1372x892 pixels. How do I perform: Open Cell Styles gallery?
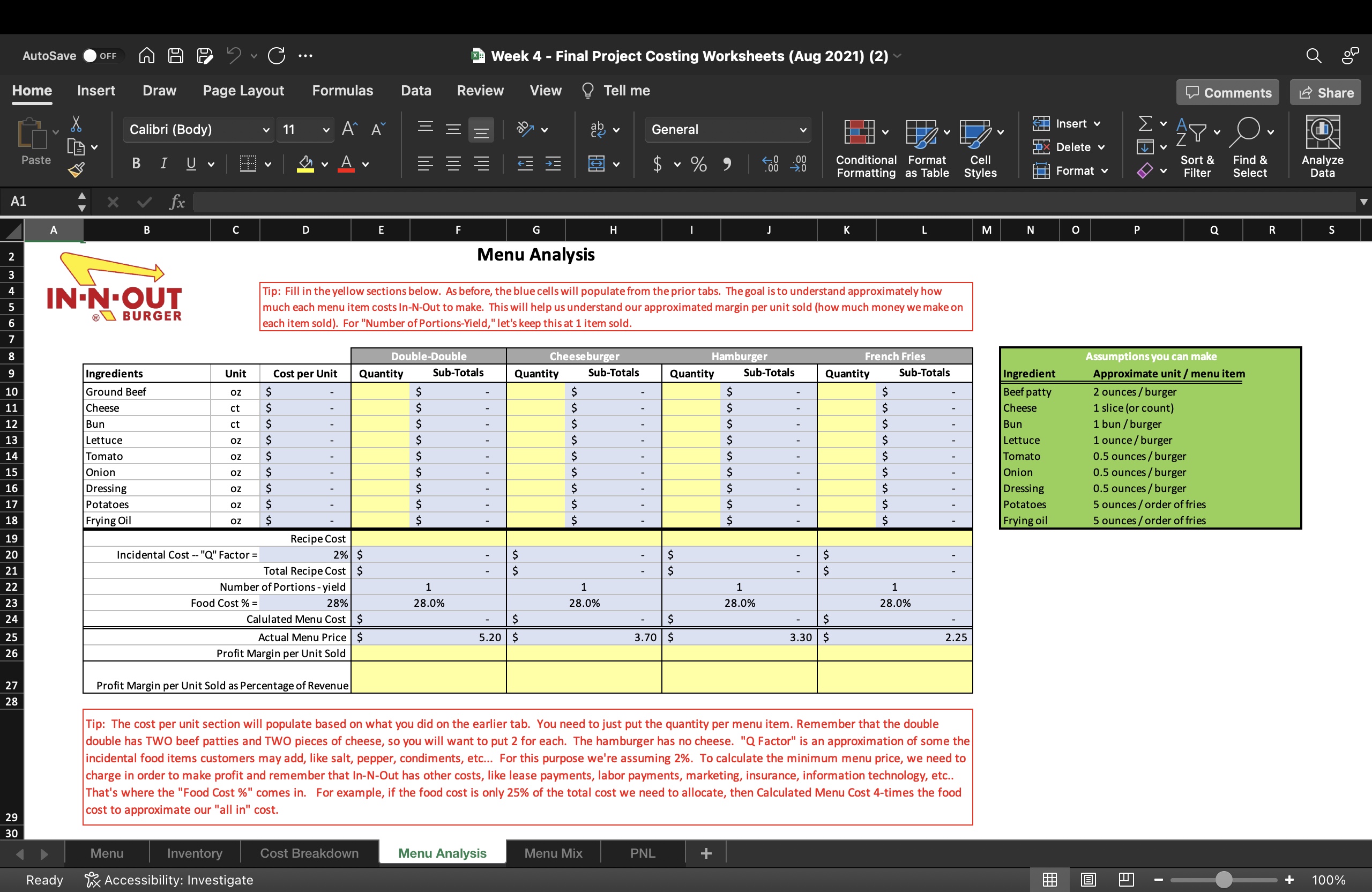pos(981,148)
